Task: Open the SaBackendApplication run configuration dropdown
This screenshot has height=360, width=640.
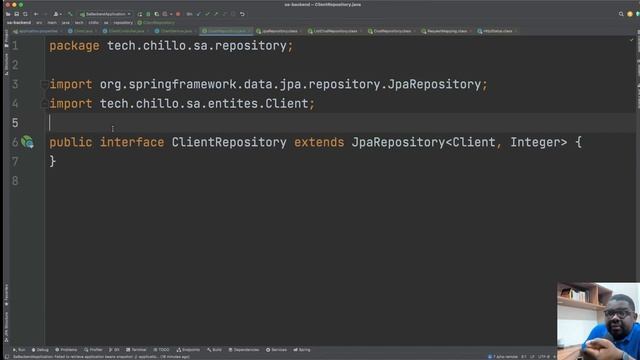Action: click(105, 14)
